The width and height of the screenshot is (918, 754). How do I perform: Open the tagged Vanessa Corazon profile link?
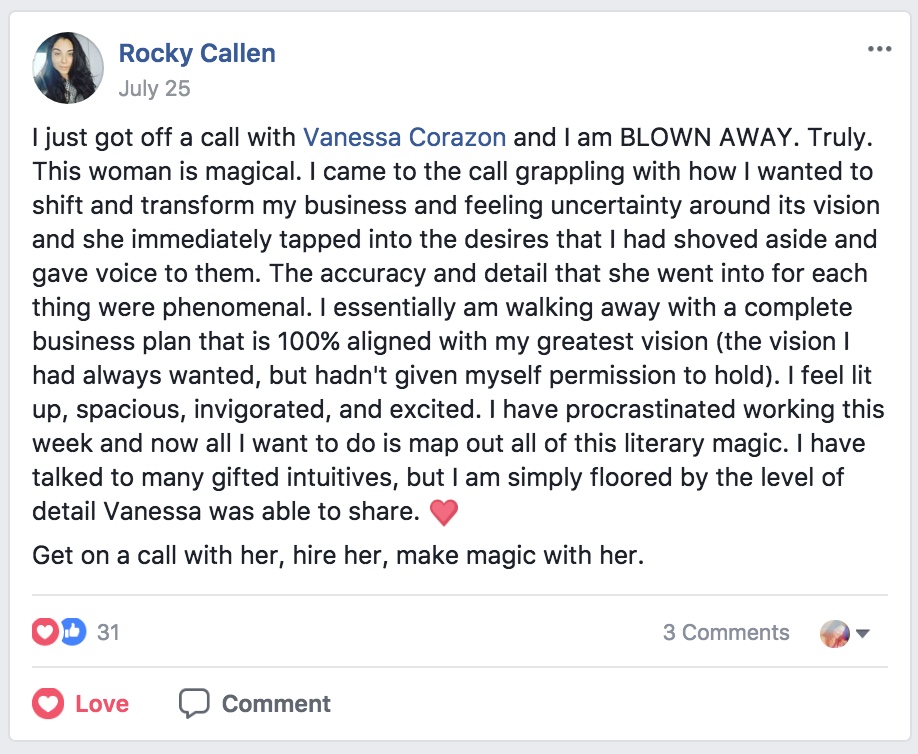[405, 138]
